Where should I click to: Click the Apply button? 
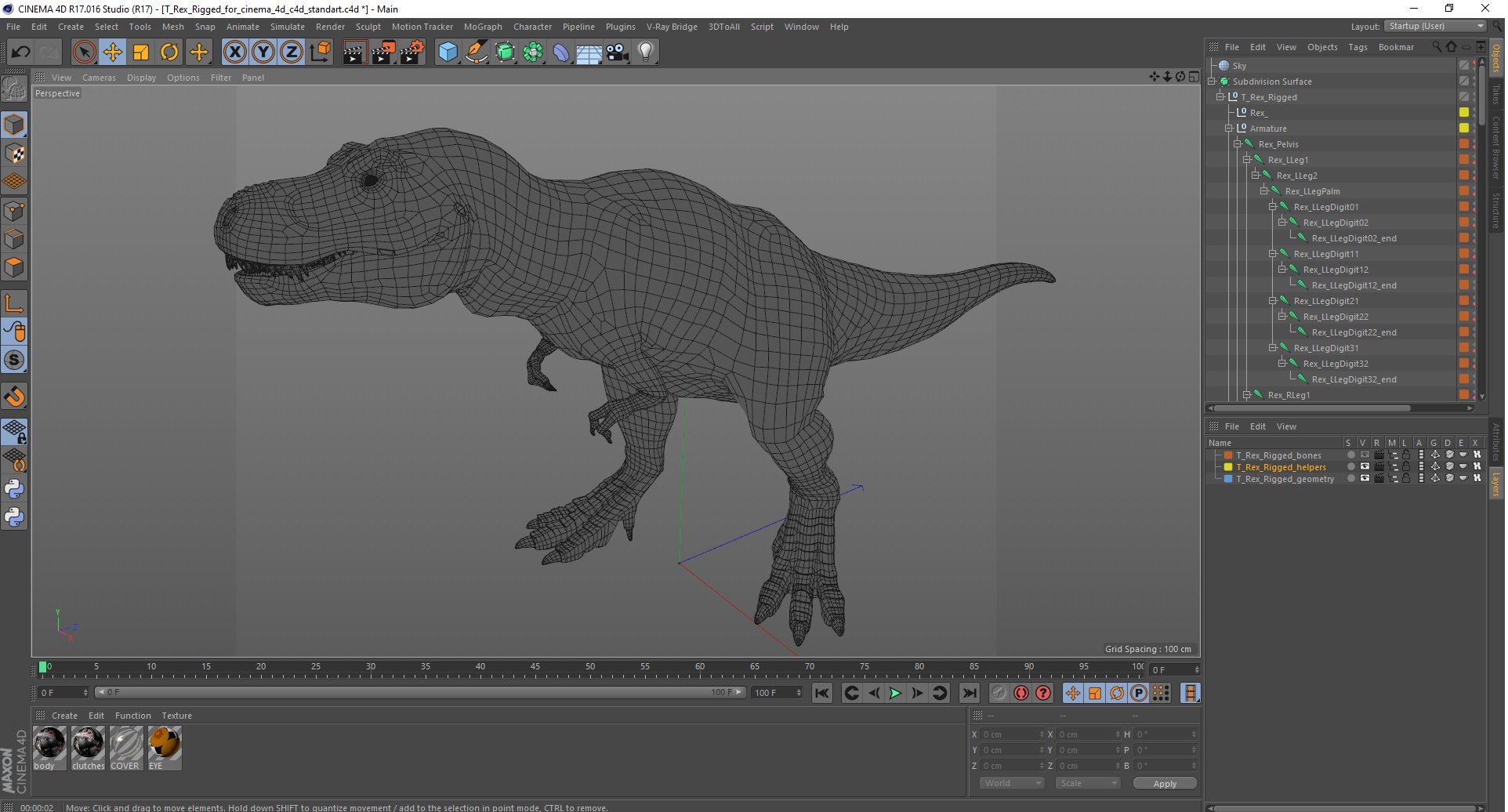coord(1165,784)
